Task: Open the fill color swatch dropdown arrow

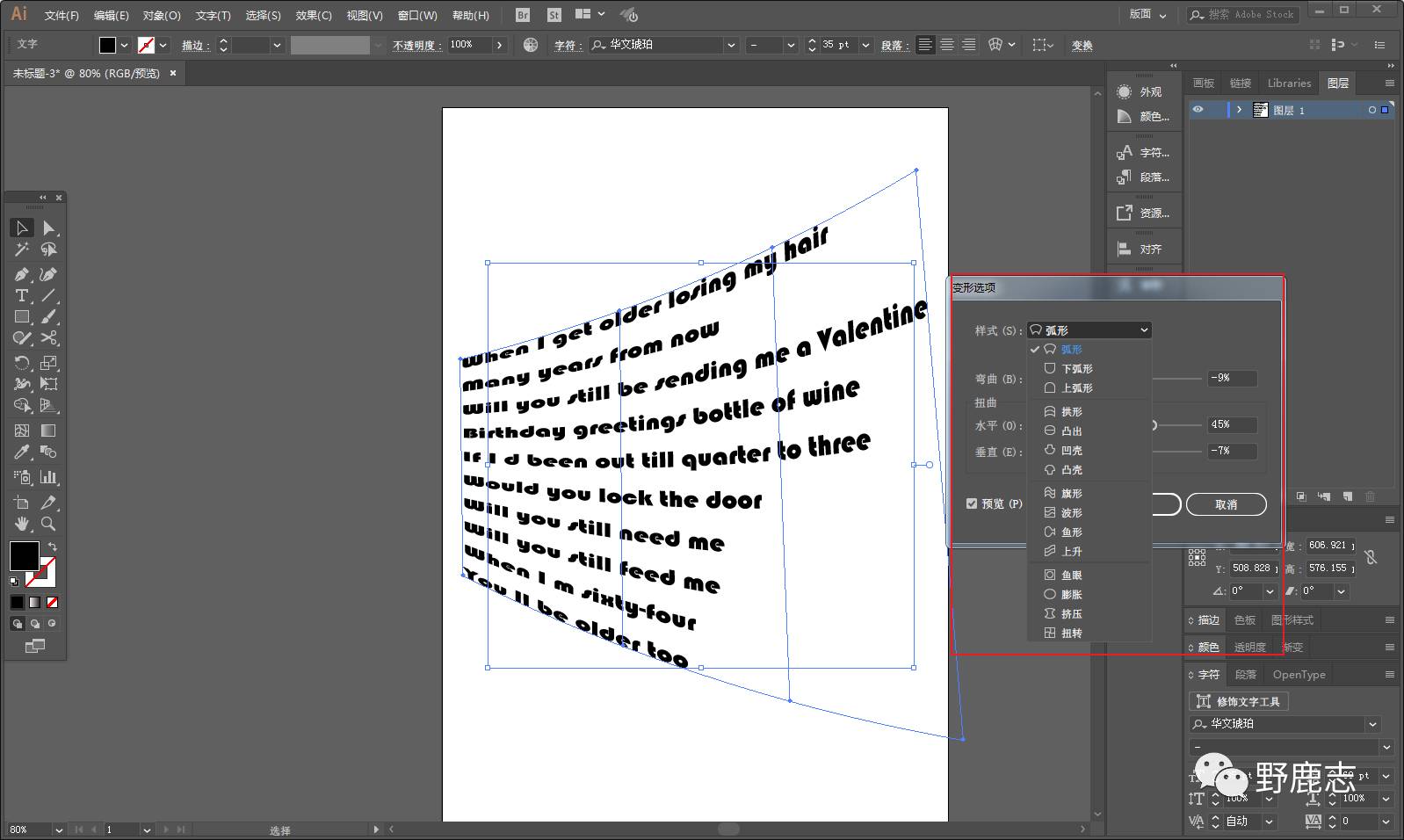Action: pyautogui.click(x=124, y=45)
